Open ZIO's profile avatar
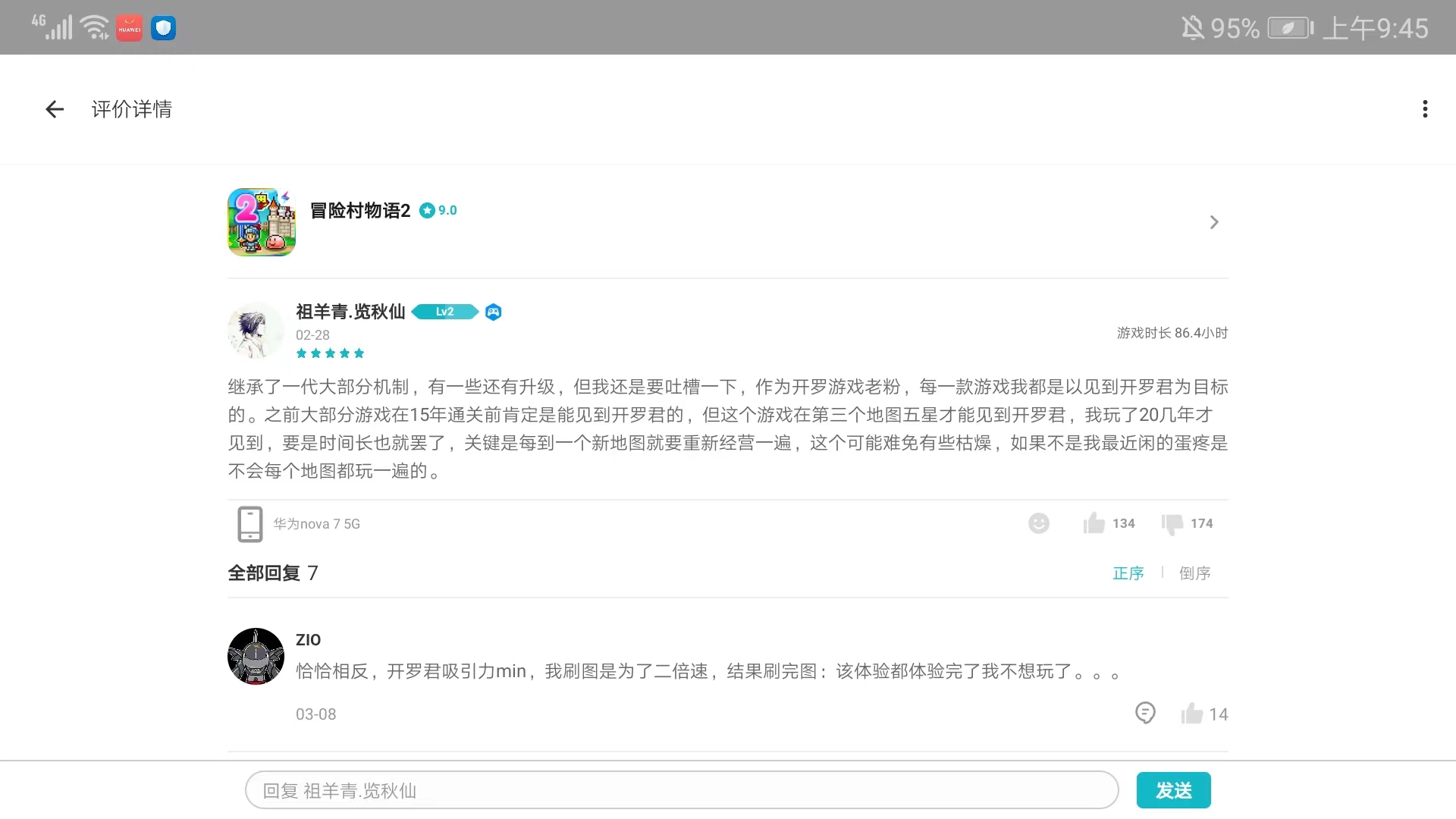This screenshot has height=819, width=1456. click(x=256, y=656)
